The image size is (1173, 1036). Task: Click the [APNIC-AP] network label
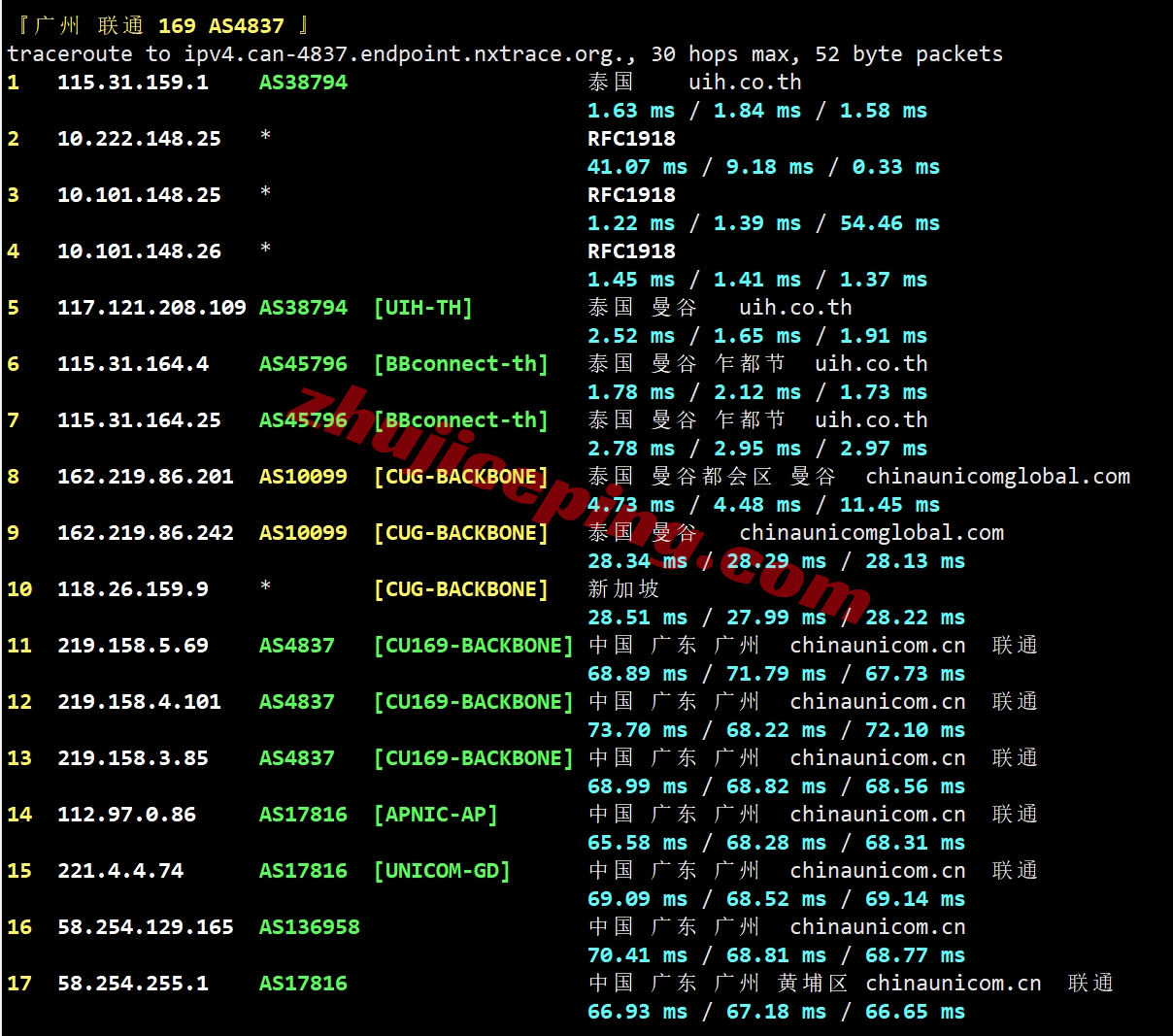[436, 814]
